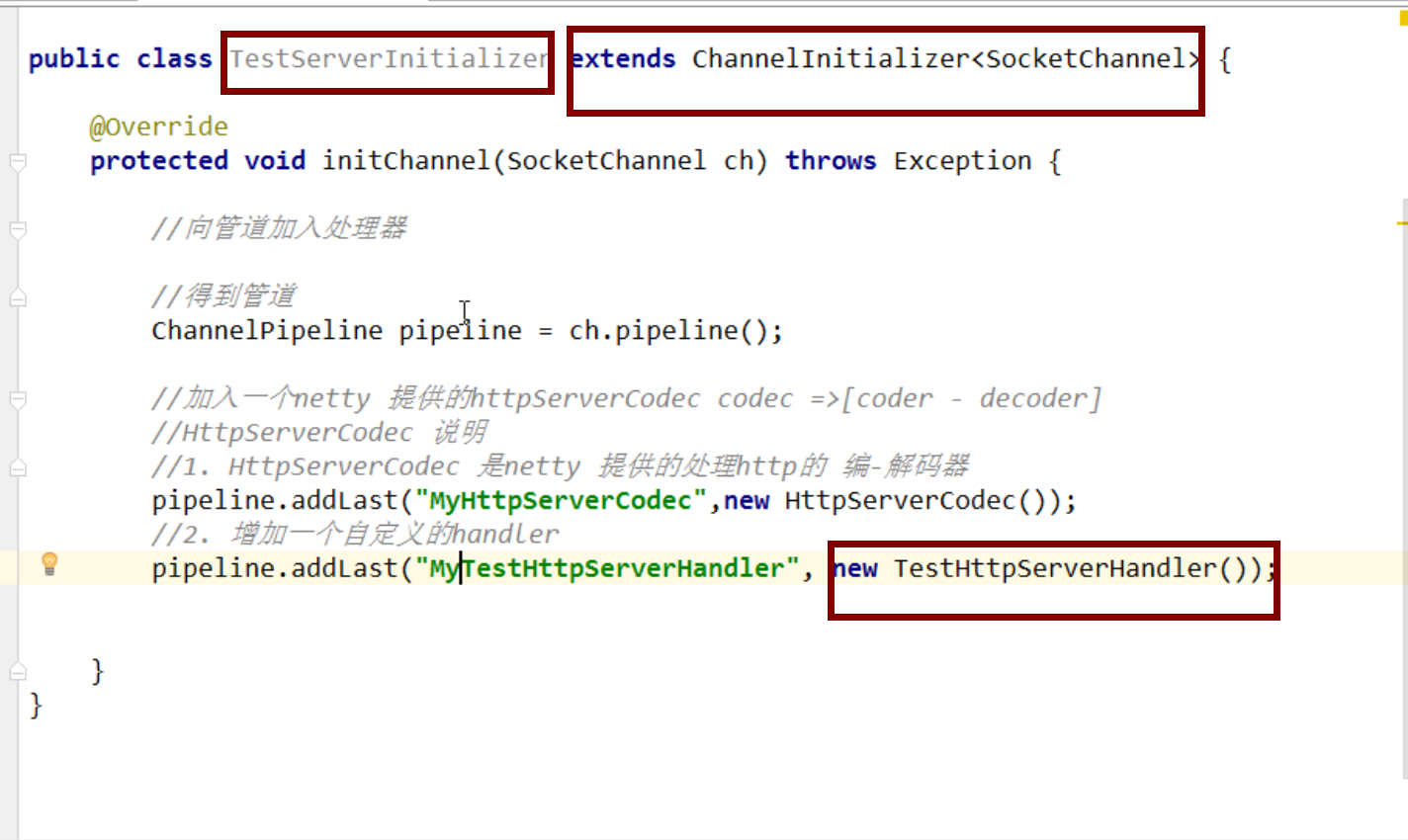Click the class's final closing brace
Screen dimensions: 1408x840
pyautogui.click(x=37, y=706)
